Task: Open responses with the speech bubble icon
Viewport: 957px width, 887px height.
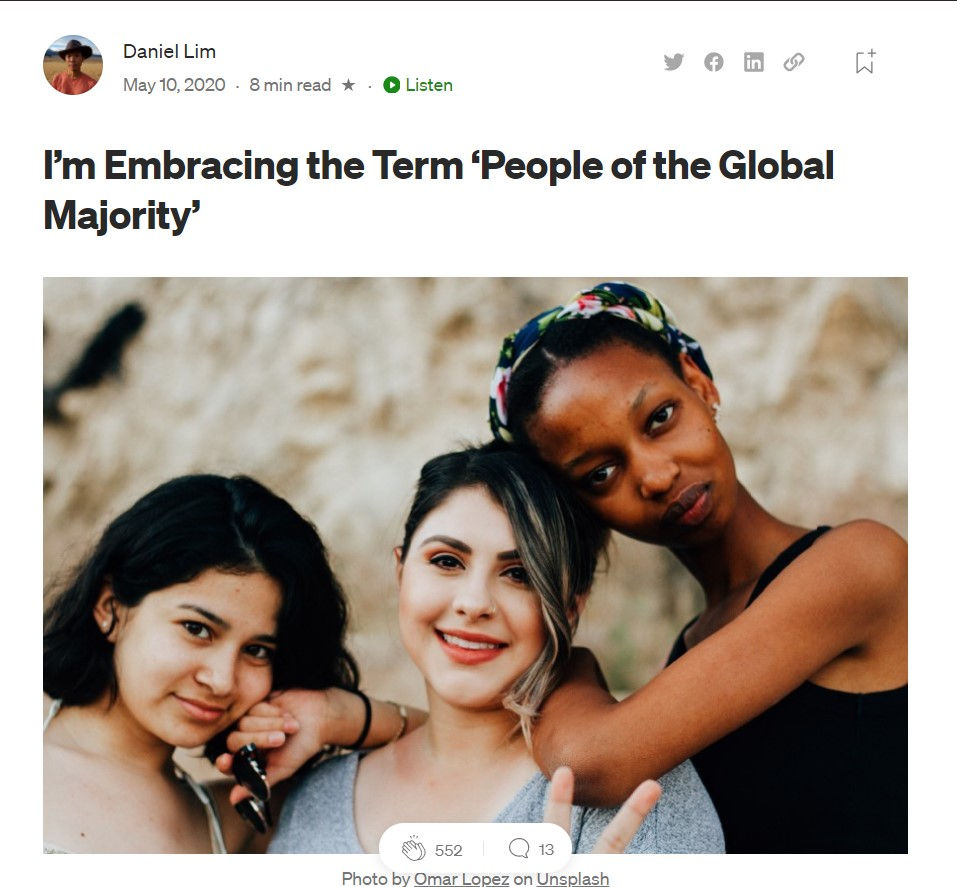Action: (x=519, y=848)
